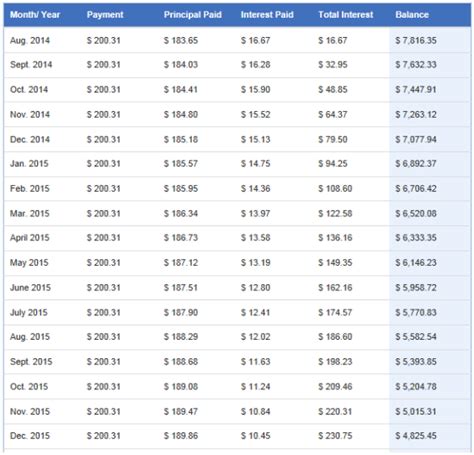Click the Jan. 2015 row label
The height and width of the screenshot is (455, 474).
pyautogui.click(x=29, y=164)
